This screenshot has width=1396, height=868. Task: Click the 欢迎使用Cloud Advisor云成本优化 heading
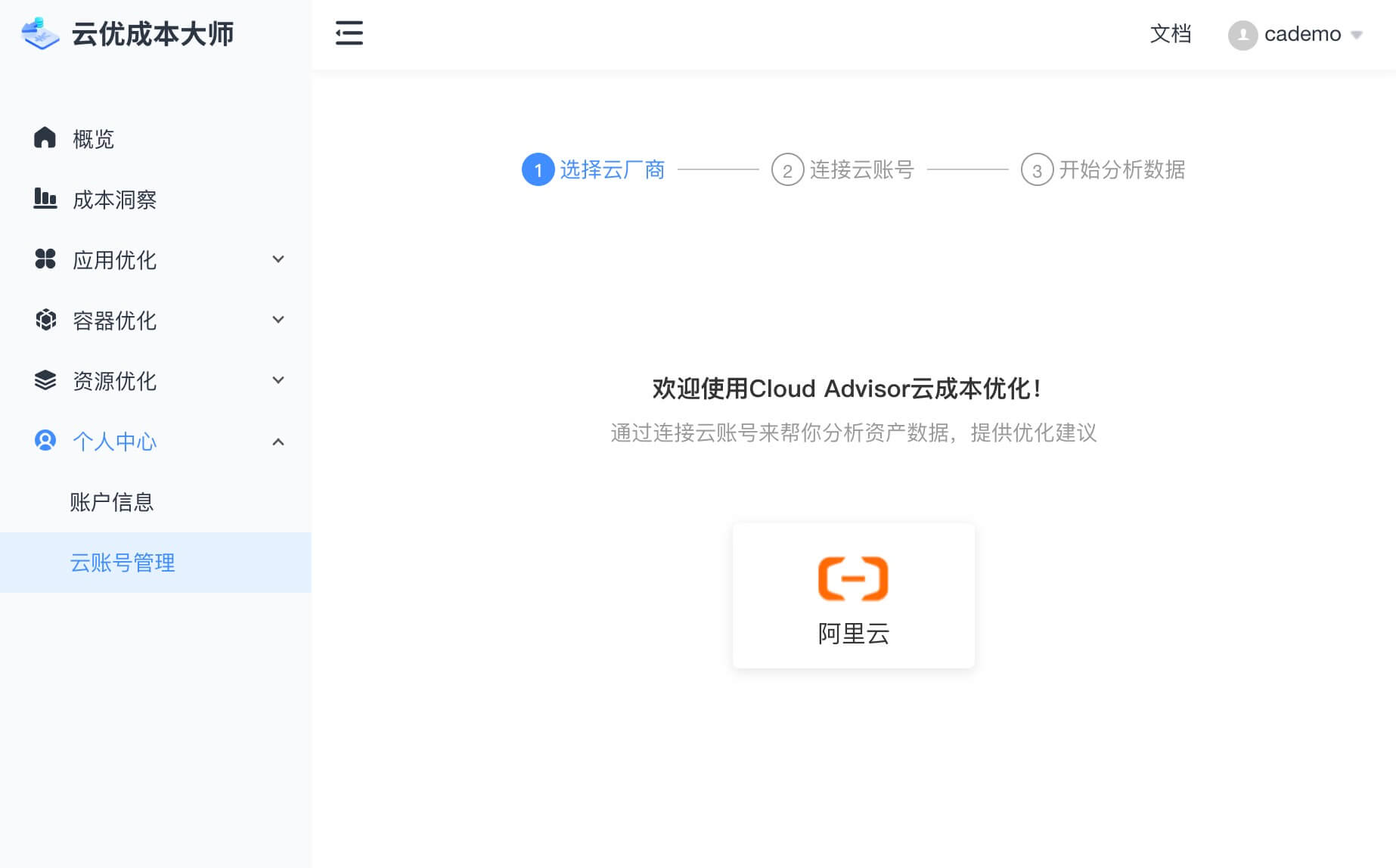click(847, 389)
